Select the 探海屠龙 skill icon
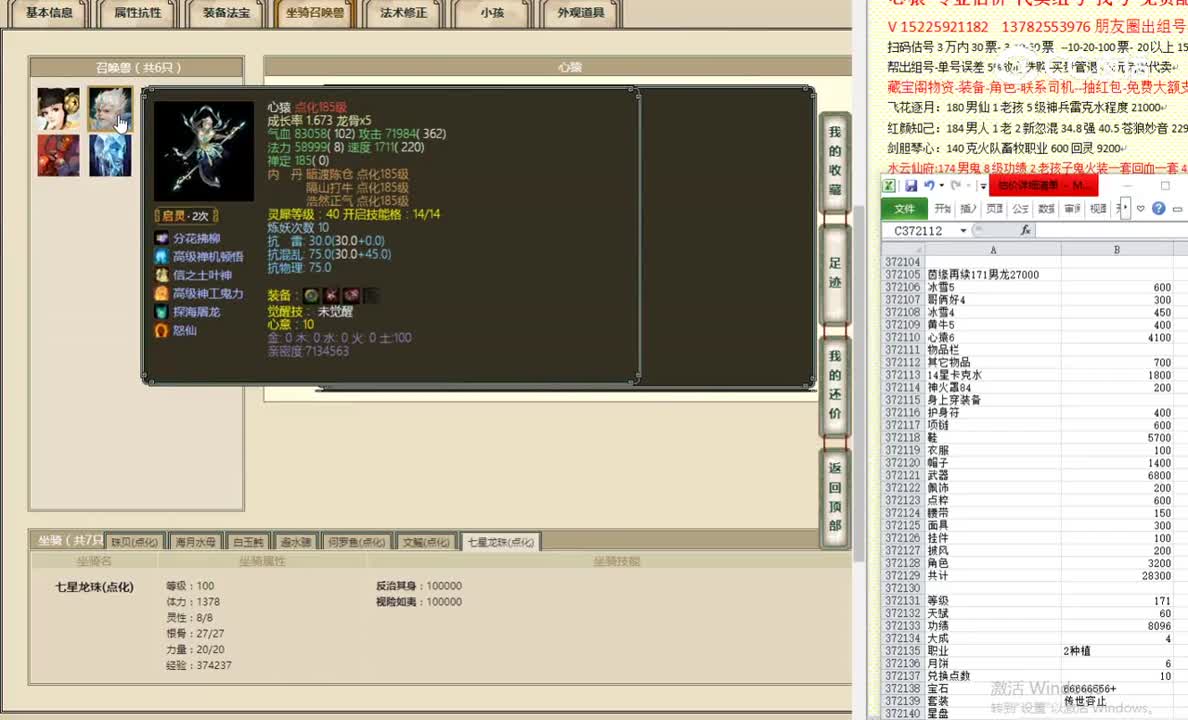This screenshot has height=720, width=1188. click(161, 311)
